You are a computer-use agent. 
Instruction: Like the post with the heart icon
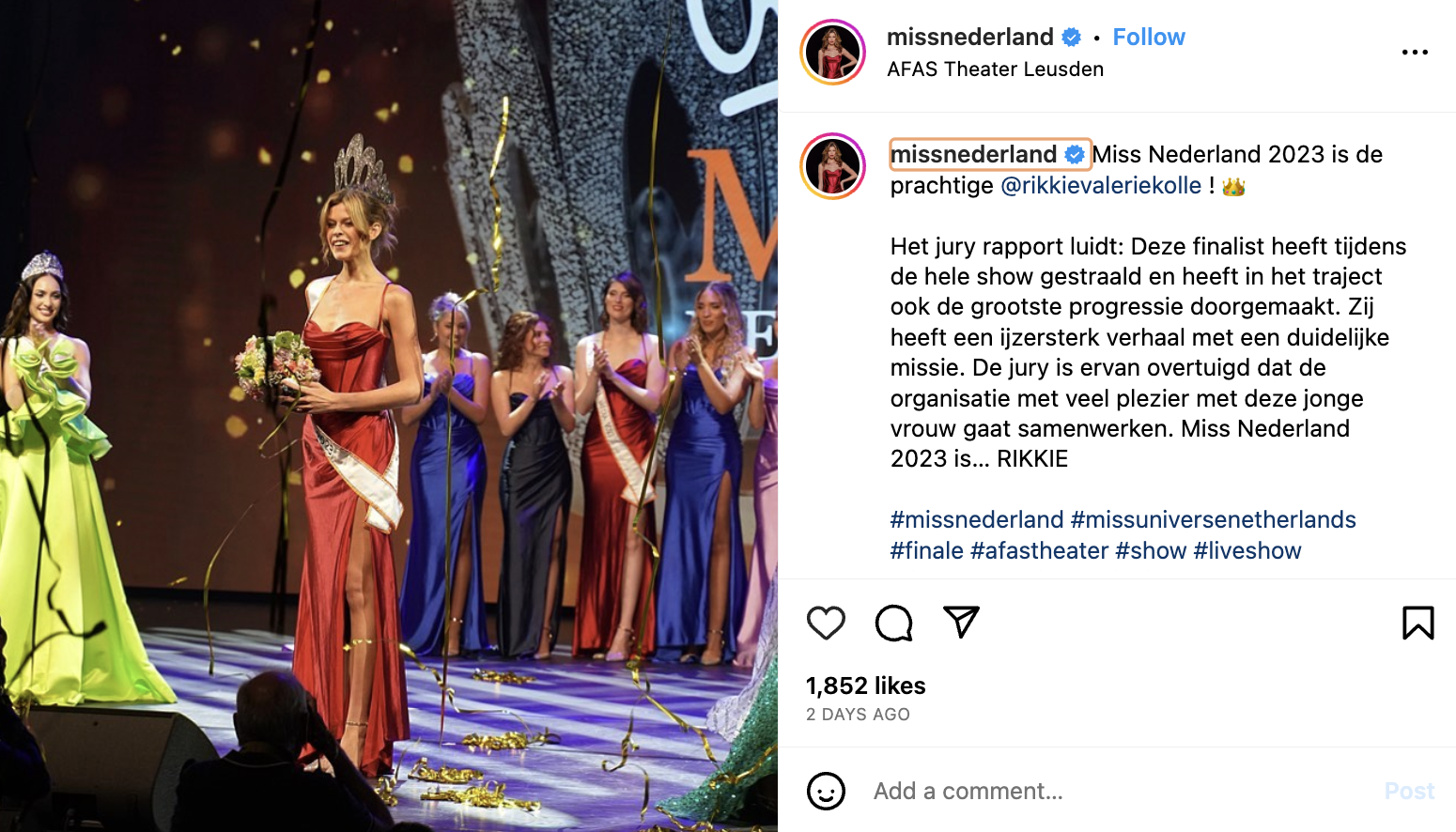click(x=826, y=623)
